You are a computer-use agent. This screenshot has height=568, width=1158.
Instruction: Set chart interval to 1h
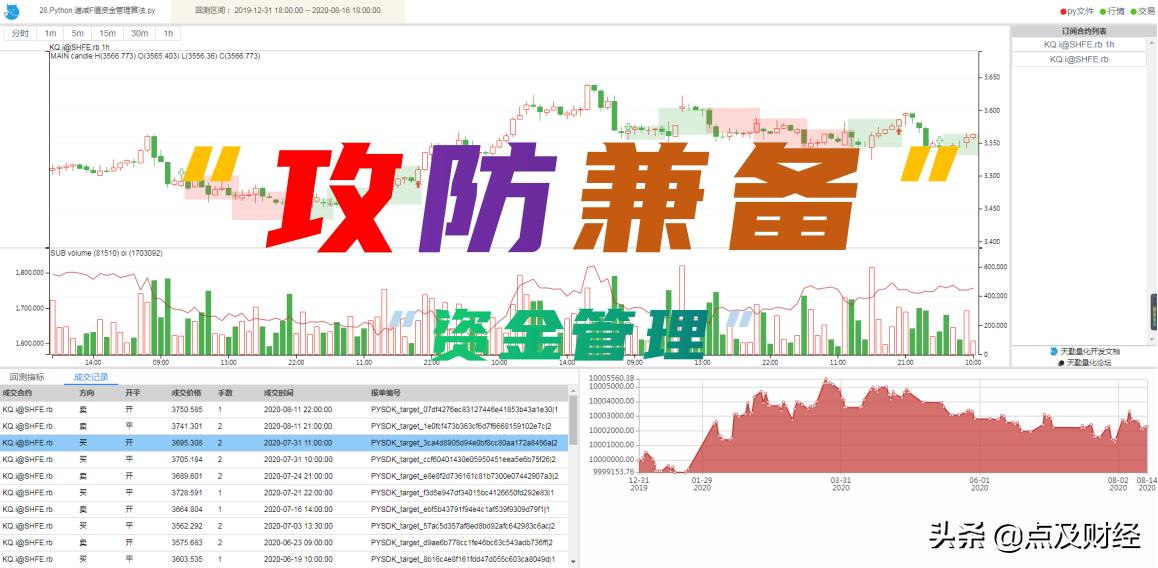168,33
